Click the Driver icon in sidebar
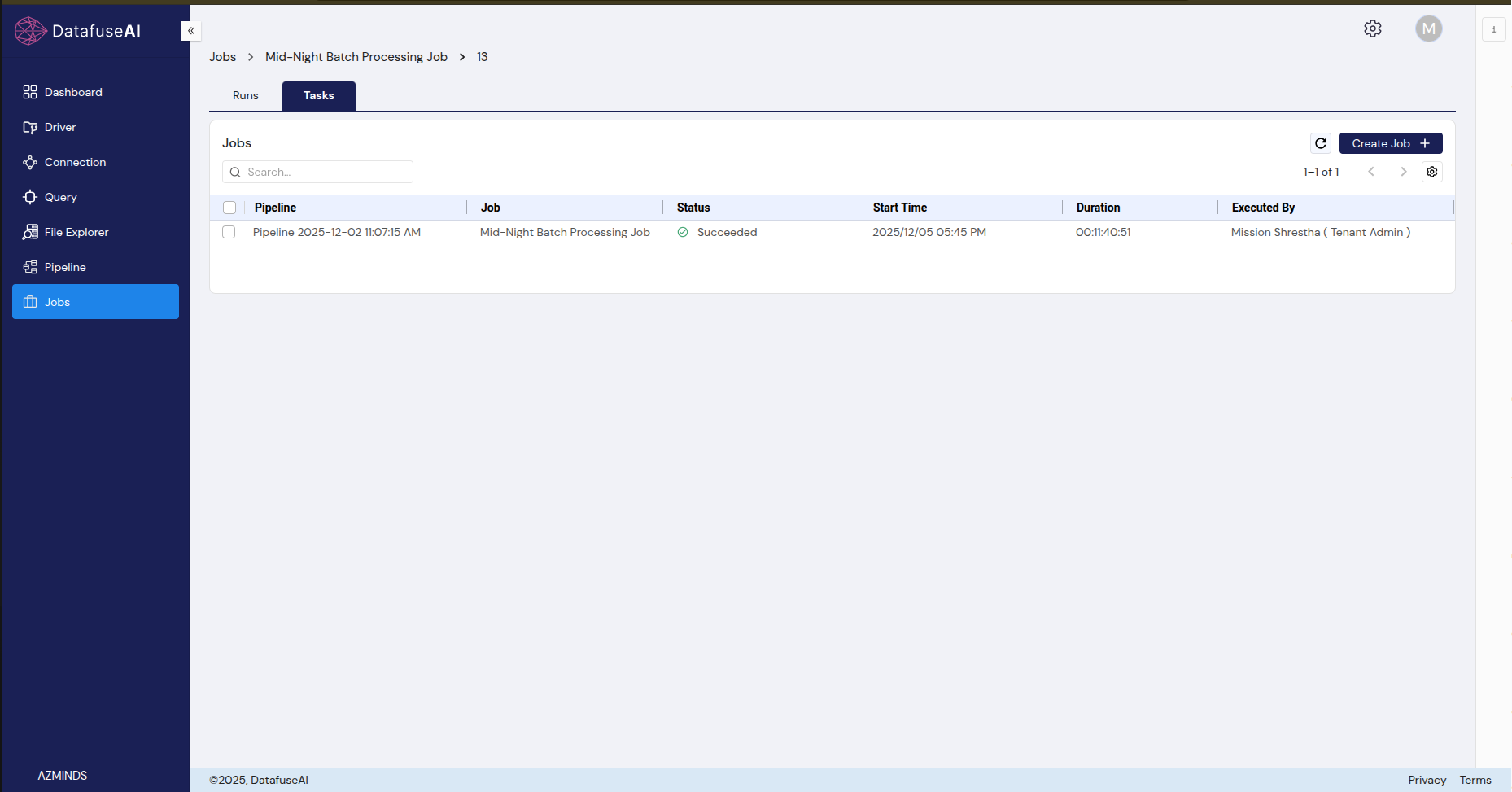This screenshot has width=1512, height=792. click(30, 127)
